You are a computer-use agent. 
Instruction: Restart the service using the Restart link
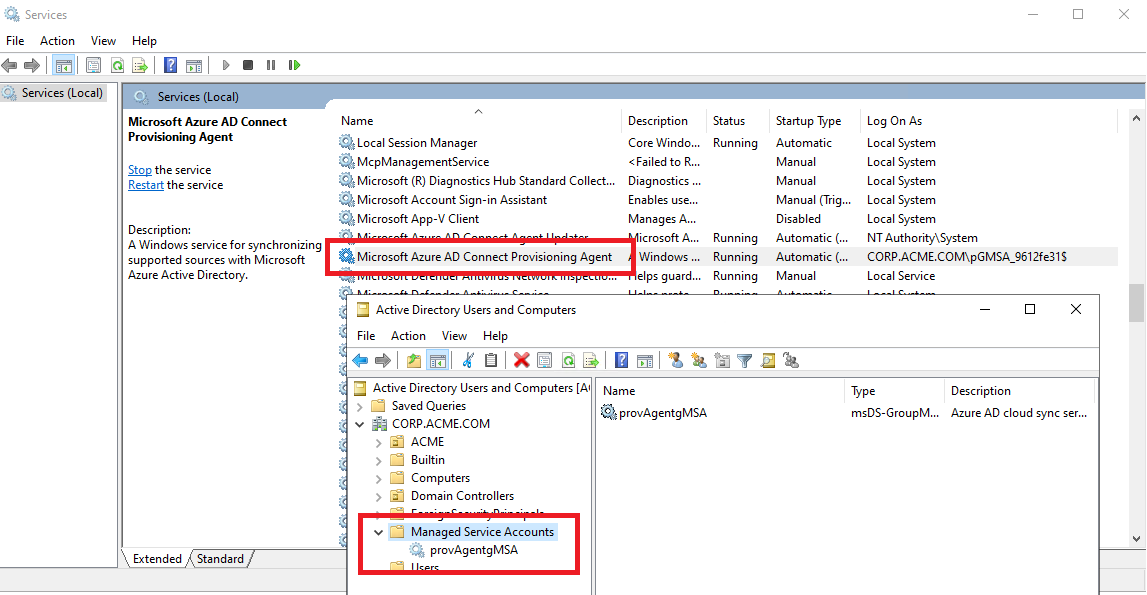pos(146,184)
